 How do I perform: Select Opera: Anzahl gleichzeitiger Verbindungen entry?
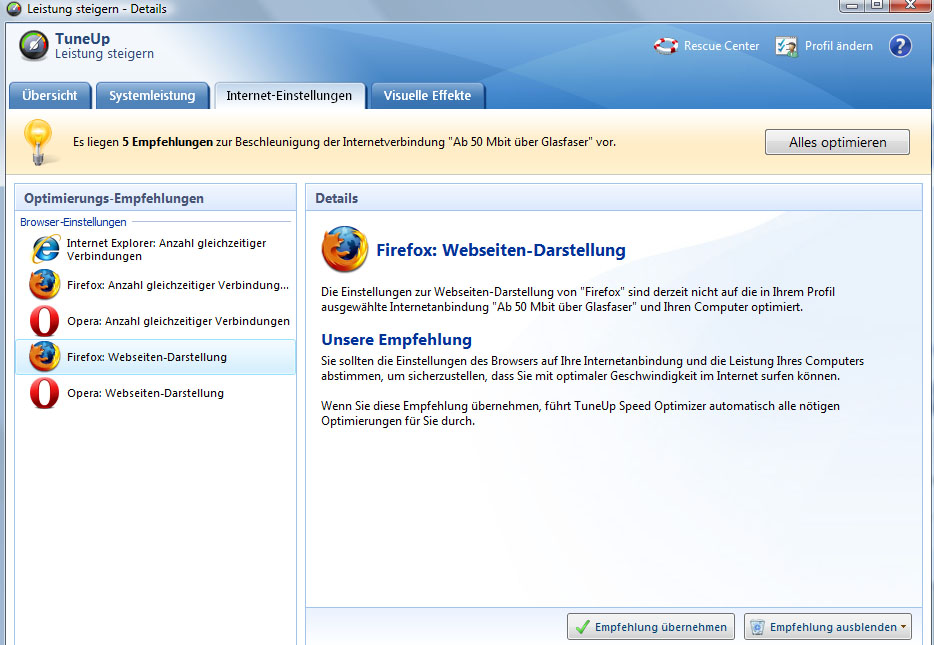[178, 321]
